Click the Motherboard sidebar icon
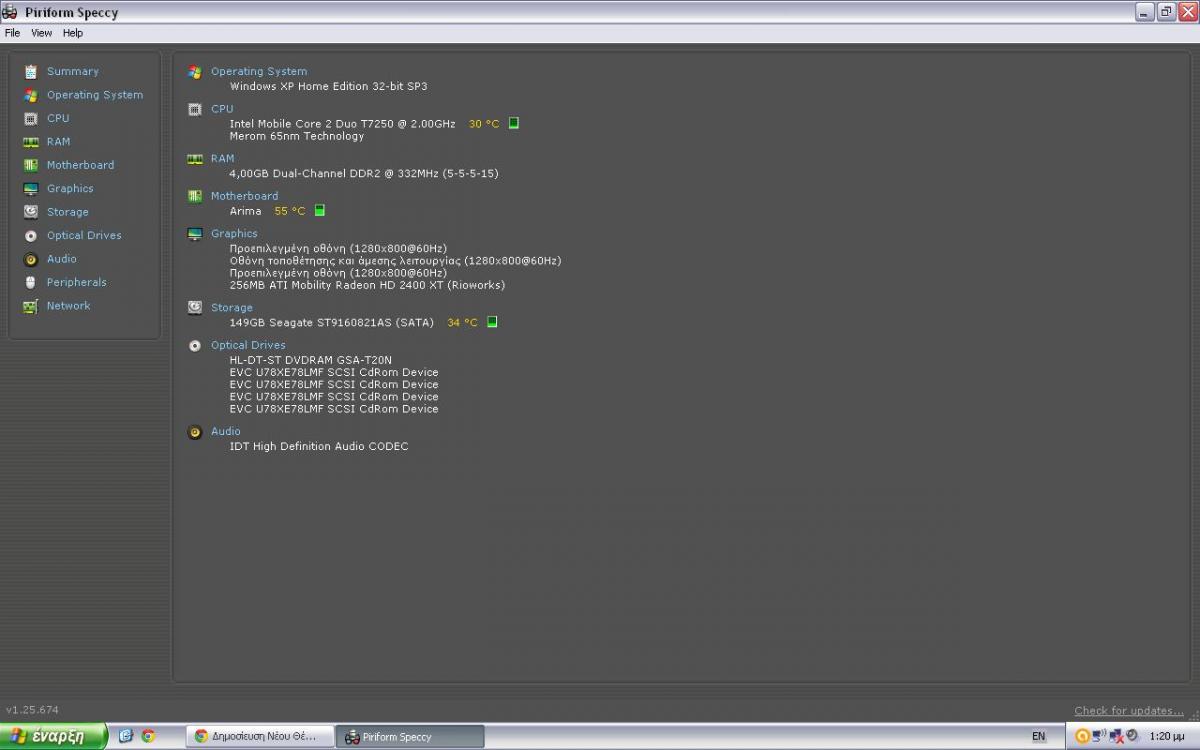The height and width of the screenshot is (750, 1200). 31,165
